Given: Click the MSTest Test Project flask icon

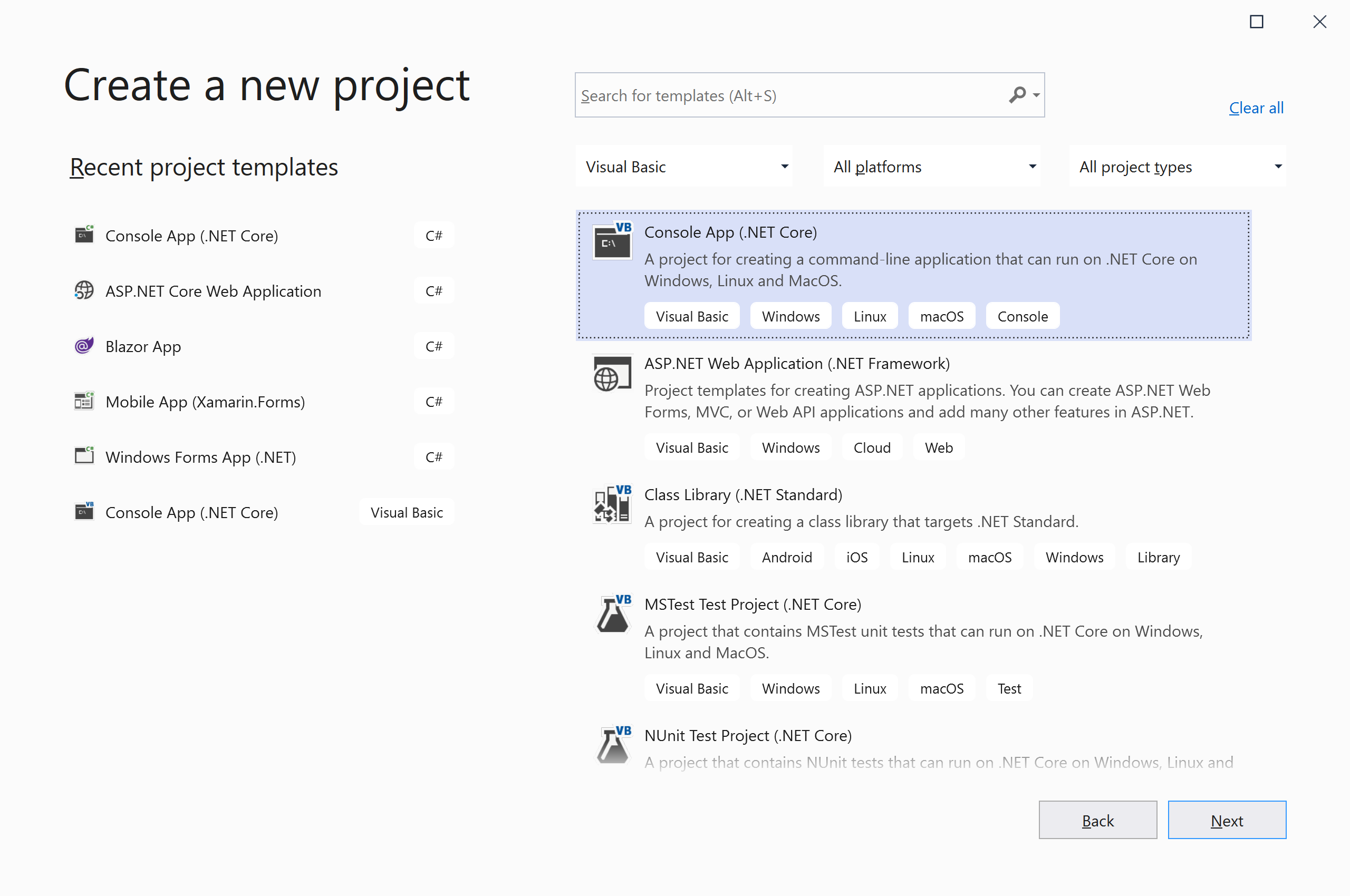Looking at the screenshot, I should click(x=612, y=614).
